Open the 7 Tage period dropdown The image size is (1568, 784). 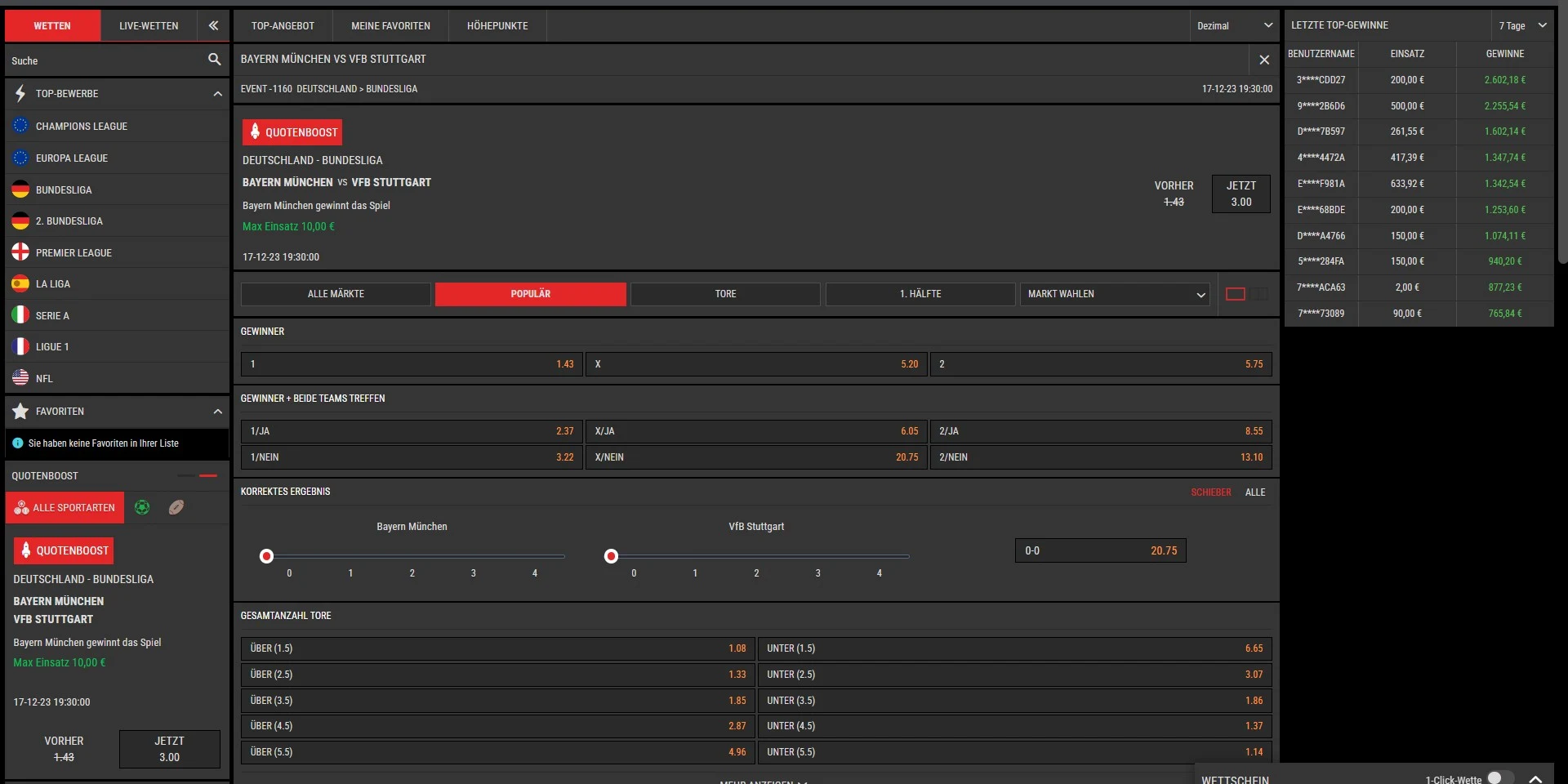coord(1522,25)
